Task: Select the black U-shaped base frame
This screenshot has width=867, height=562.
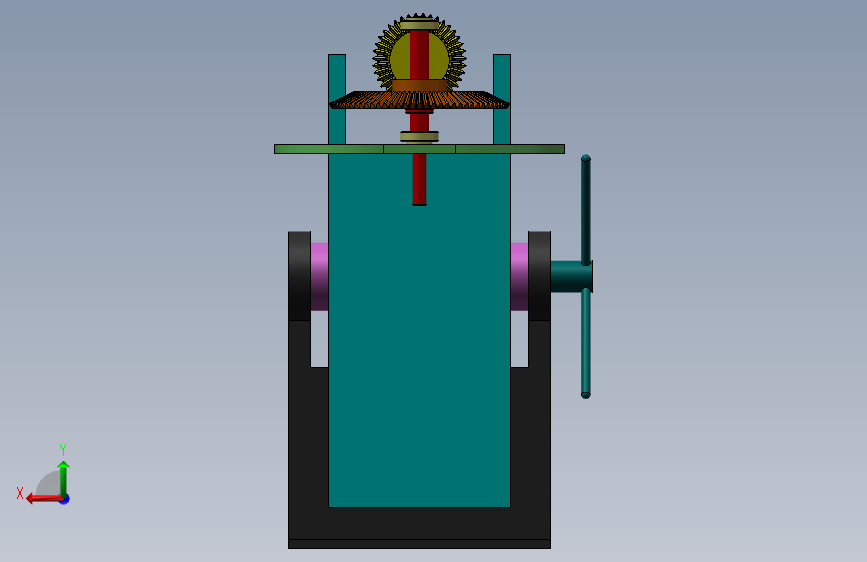Action: coord(419,525)
